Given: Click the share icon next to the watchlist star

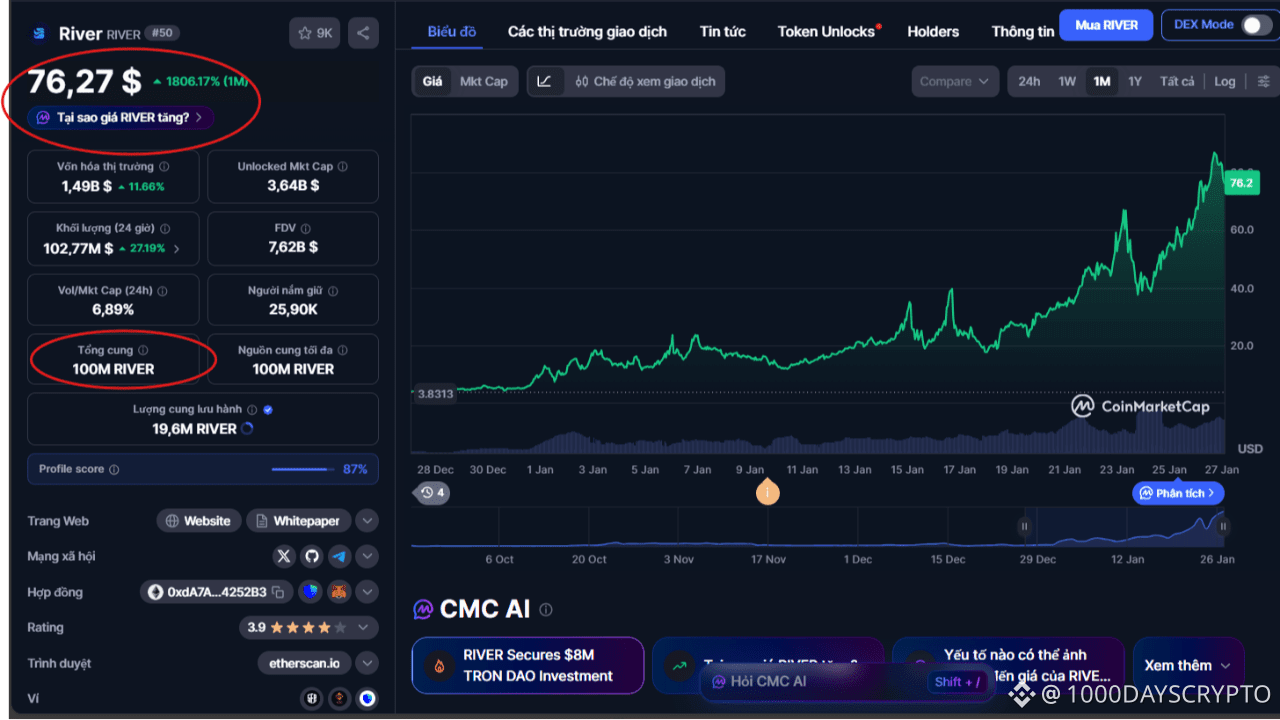Looking at the screenshot, I should coord(362,32).
